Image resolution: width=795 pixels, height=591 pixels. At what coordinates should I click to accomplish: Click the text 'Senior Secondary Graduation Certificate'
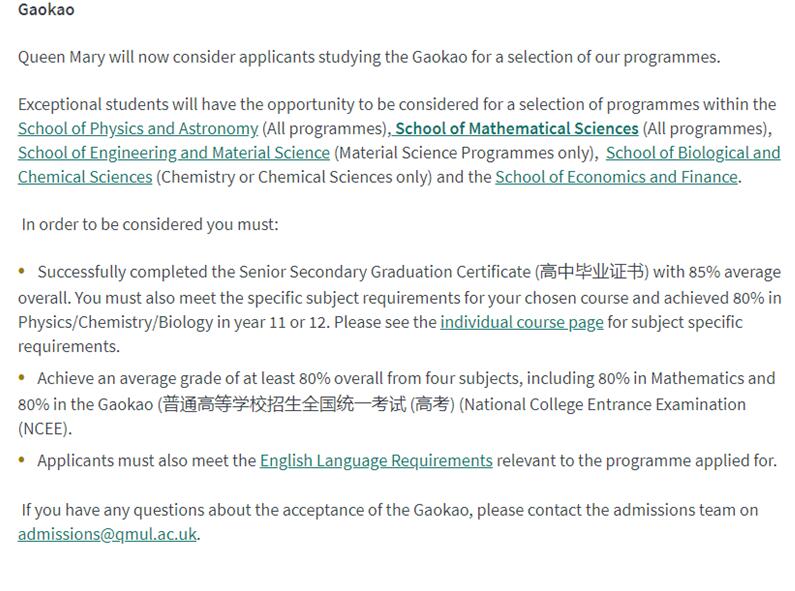pos(384,272)
